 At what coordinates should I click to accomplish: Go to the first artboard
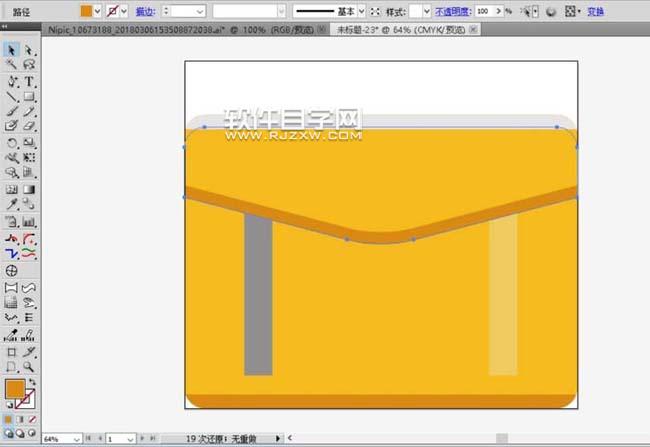[88, 438]
